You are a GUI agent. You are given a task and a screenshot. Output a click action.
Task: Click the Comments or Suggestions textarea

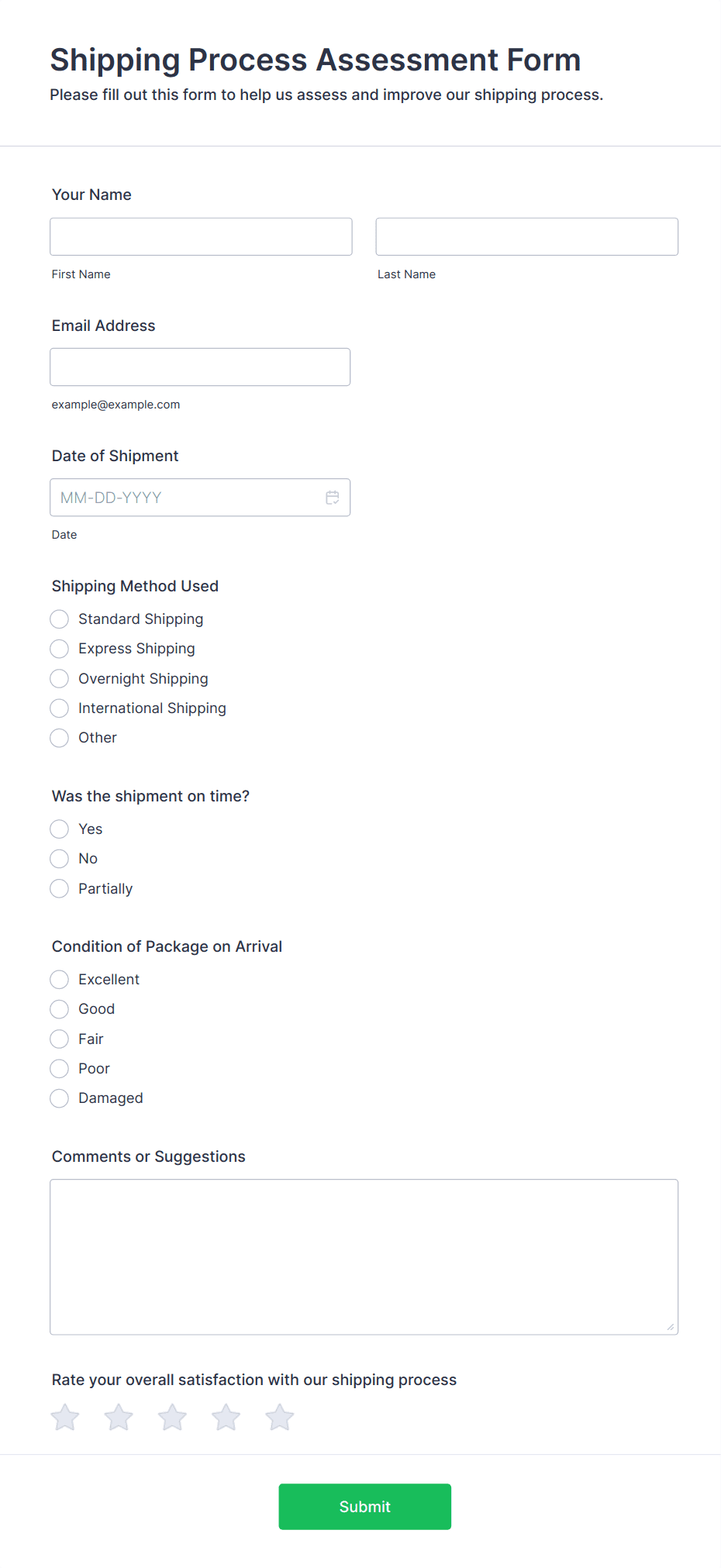point(364,1256)
